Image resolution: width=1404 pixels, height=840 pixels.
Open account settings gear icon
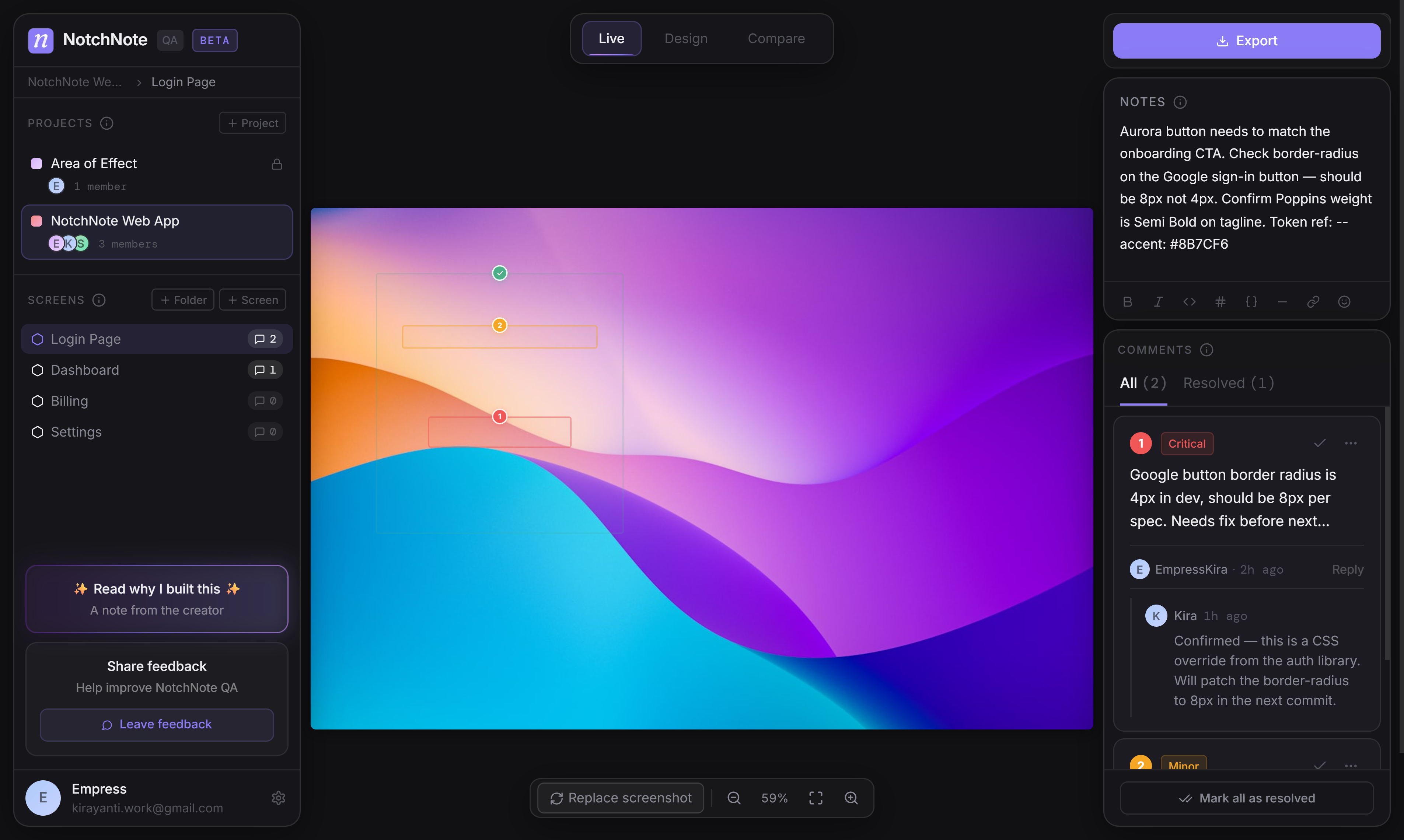(x=278, y=798)
